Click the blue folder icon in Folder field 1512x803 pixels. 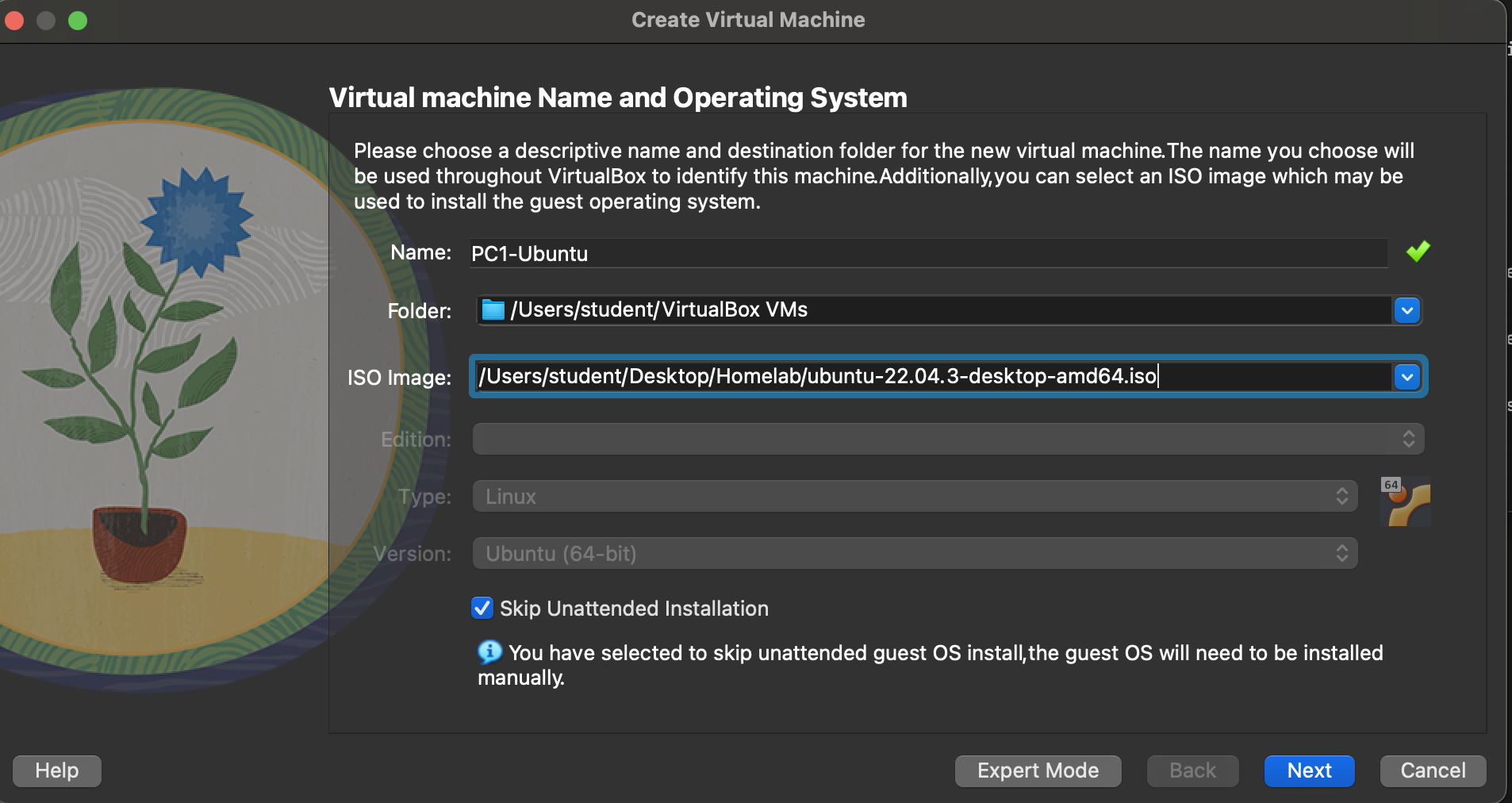493,309
